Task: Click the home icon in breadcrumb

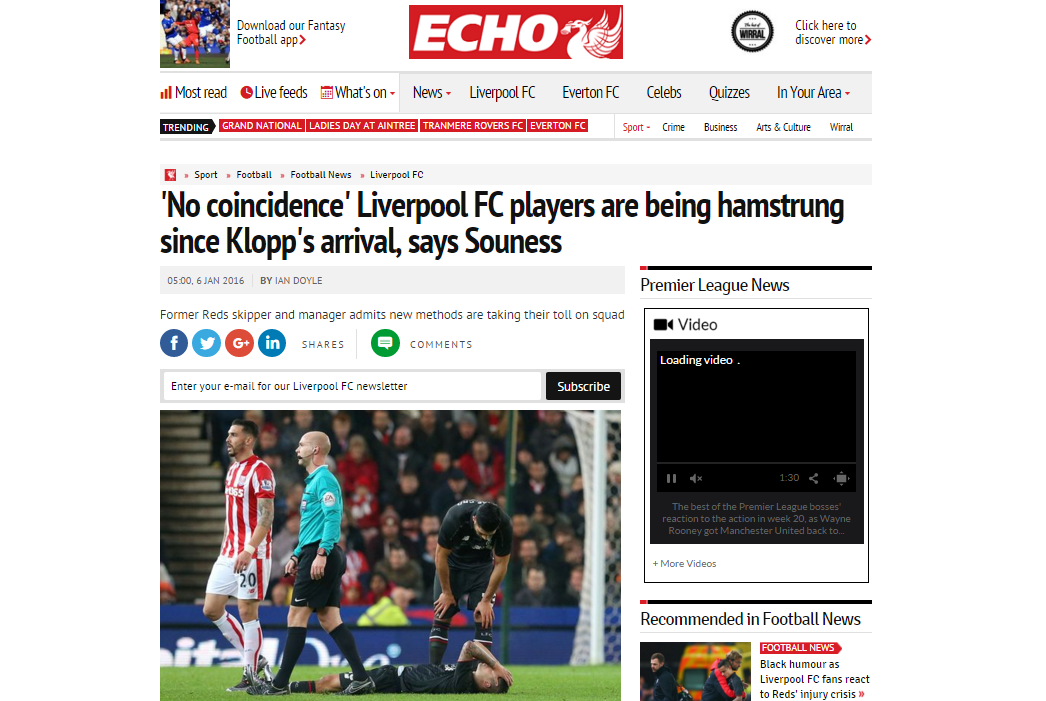Action: (171, 175)
